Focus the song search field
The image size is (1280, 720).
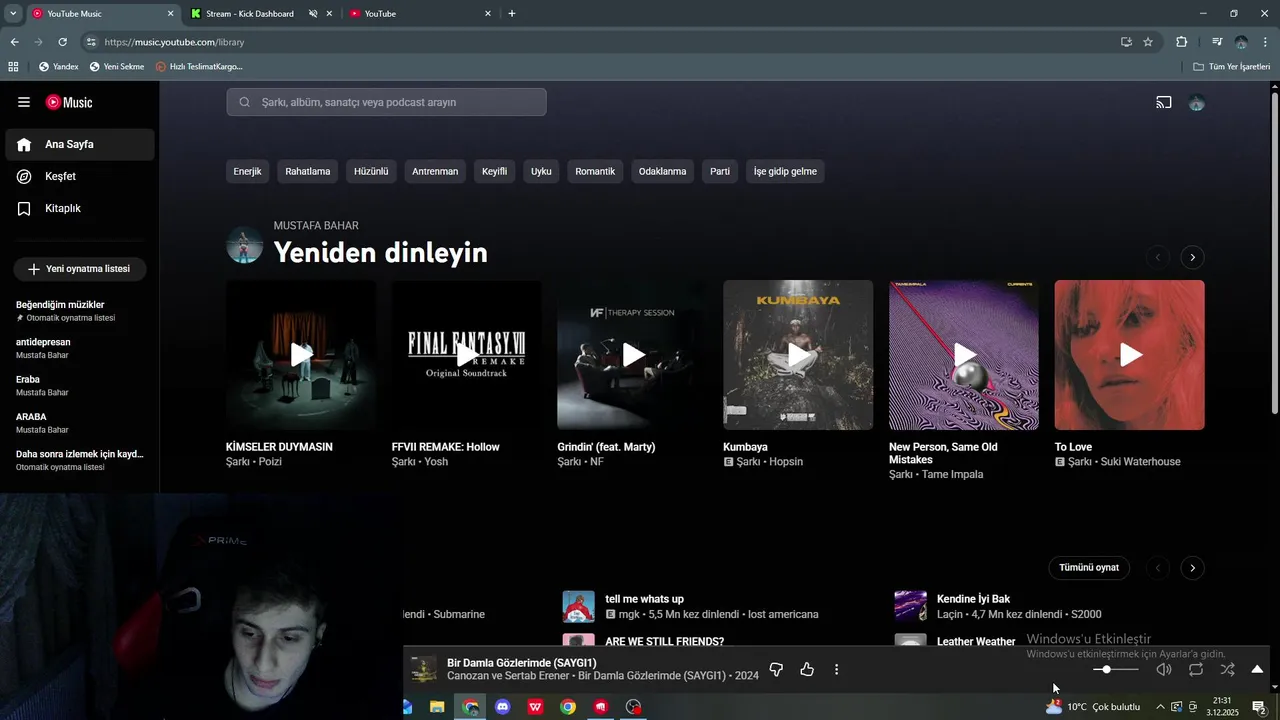(x=386, y=102)
